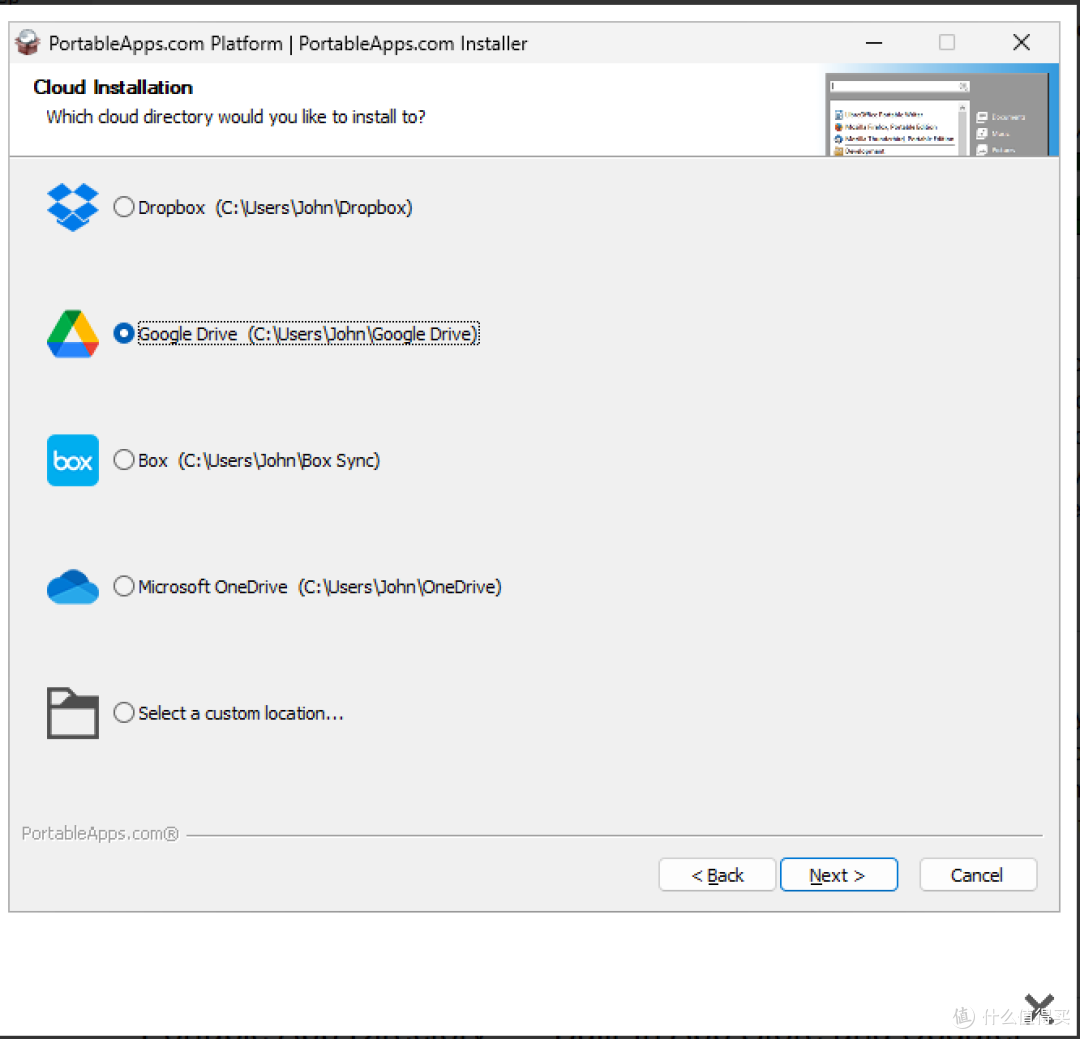Cancel the installation
The image size is (1080, 1039).
(x=978, y=875)
